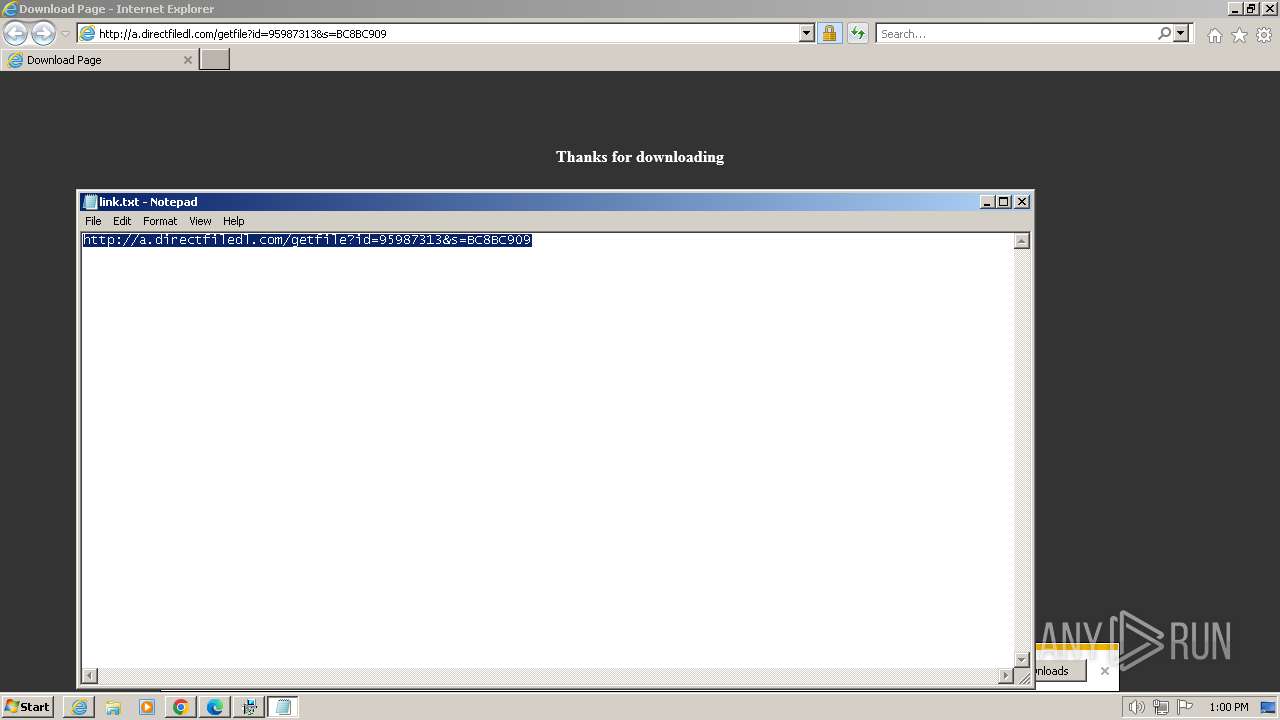Open the Tools gear icon
The height and width of the screenshot is (720, 1280).
point(1264,35)
